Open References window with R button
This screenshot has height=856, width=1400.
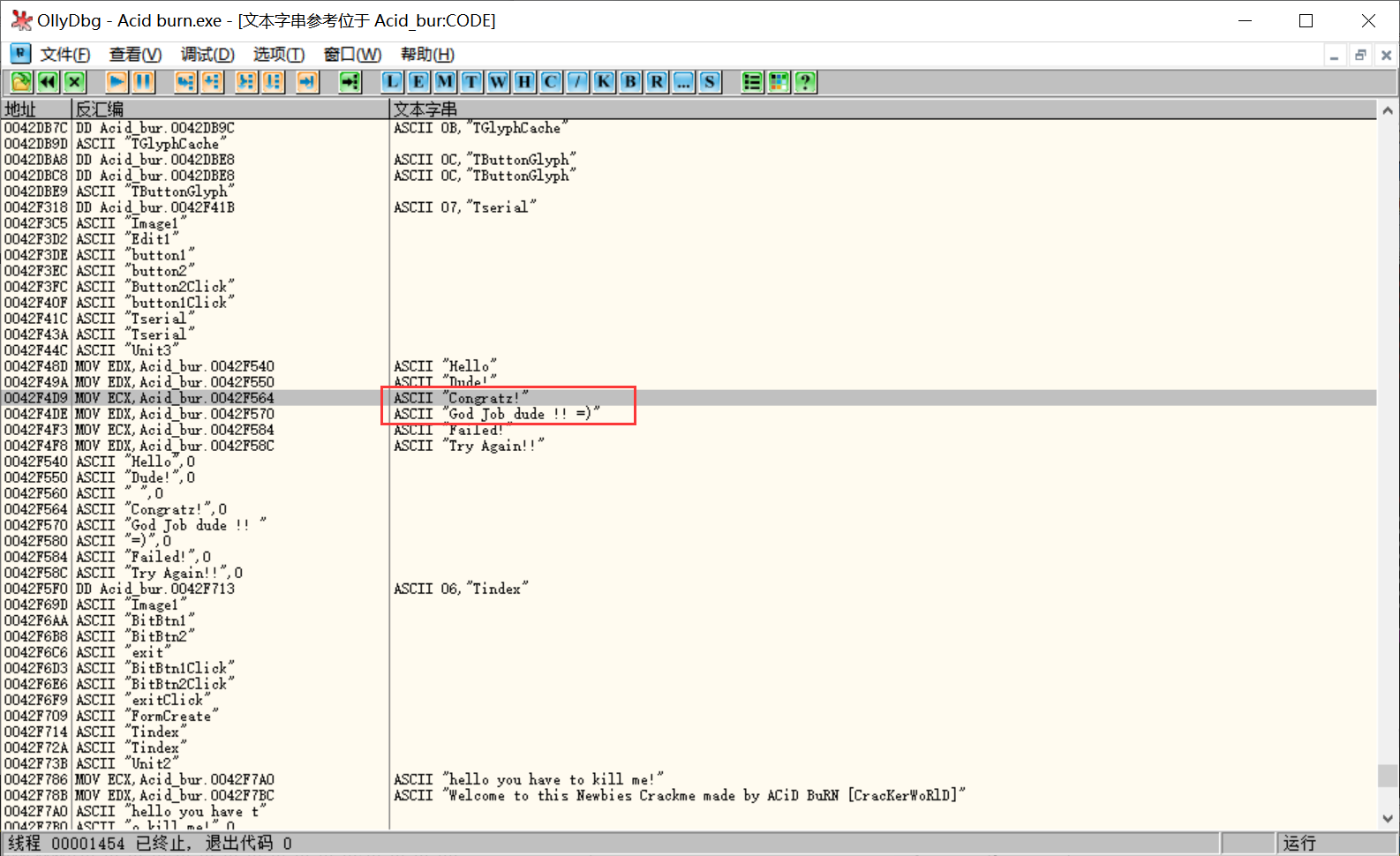[x=657, y=82]
